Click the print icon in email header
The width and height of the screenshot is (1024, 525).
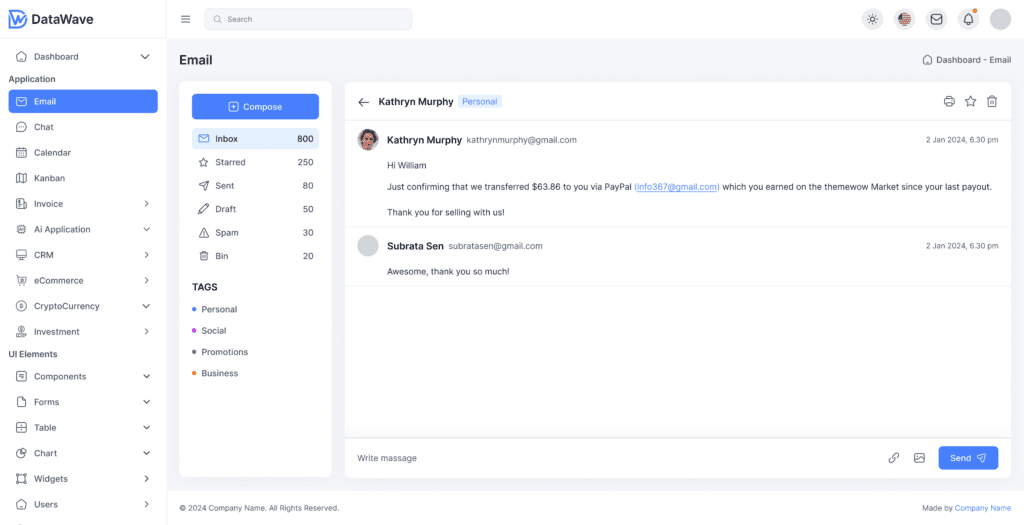click(949, 101)
